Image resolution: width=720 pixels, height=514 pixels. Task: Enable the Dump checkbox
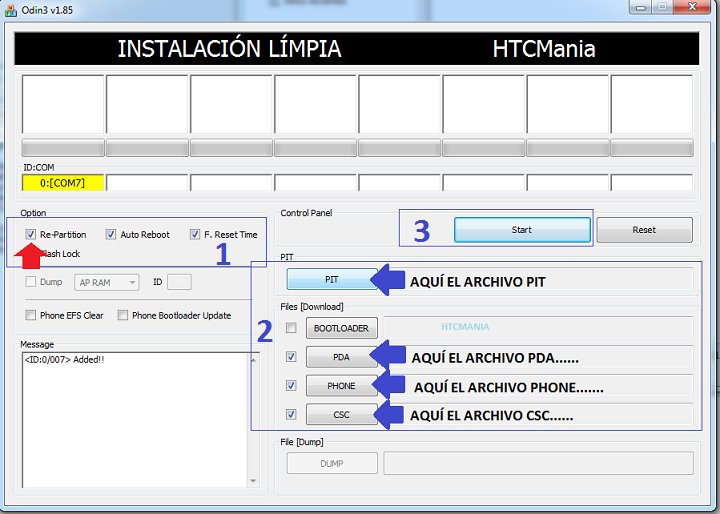coord(31,282)
